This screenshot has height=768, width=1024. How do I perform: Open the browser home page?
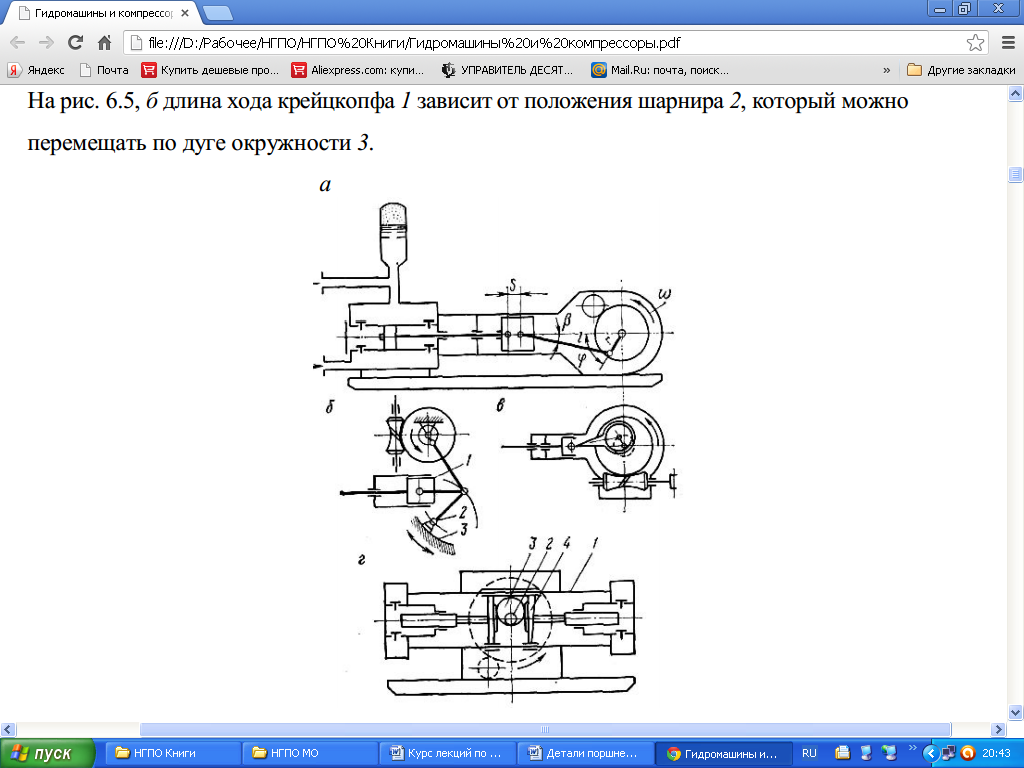point(104,43)
